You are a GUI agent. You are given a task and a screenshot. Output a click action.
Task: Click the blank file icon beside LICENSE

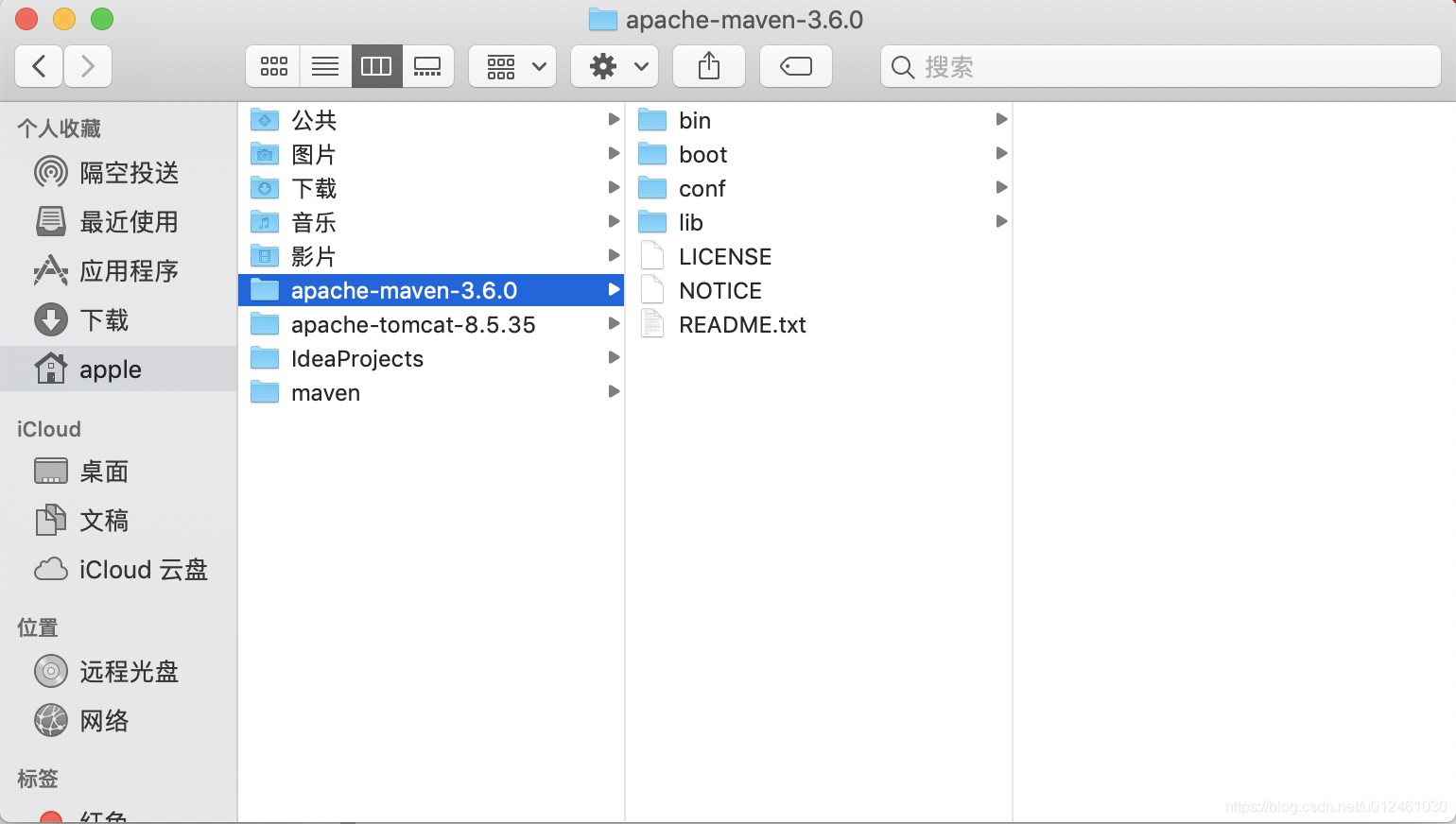[x=652, y=255]
